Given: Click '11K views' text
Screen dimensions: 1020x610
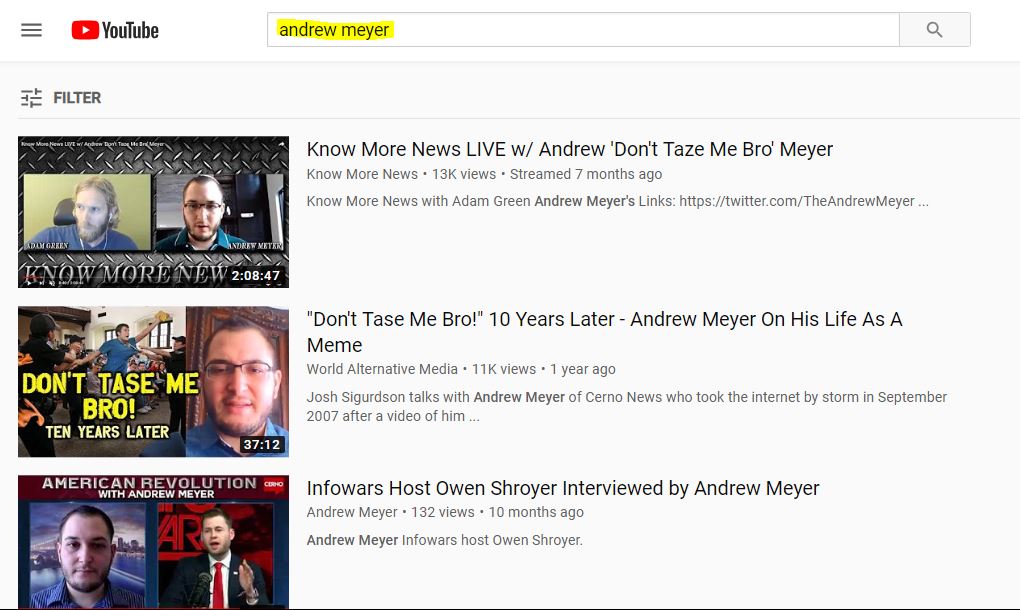Looking at the screenshot, I should 504,369.
